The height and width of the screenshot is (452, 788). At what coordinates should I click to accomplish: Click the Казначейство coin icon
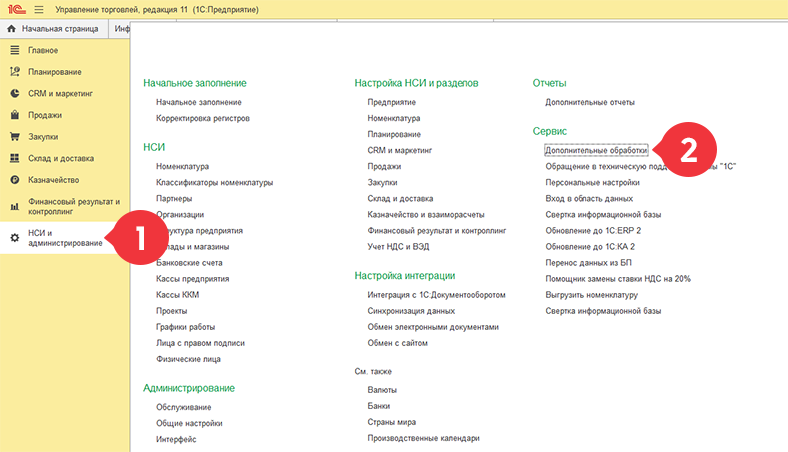click(15, 180)
